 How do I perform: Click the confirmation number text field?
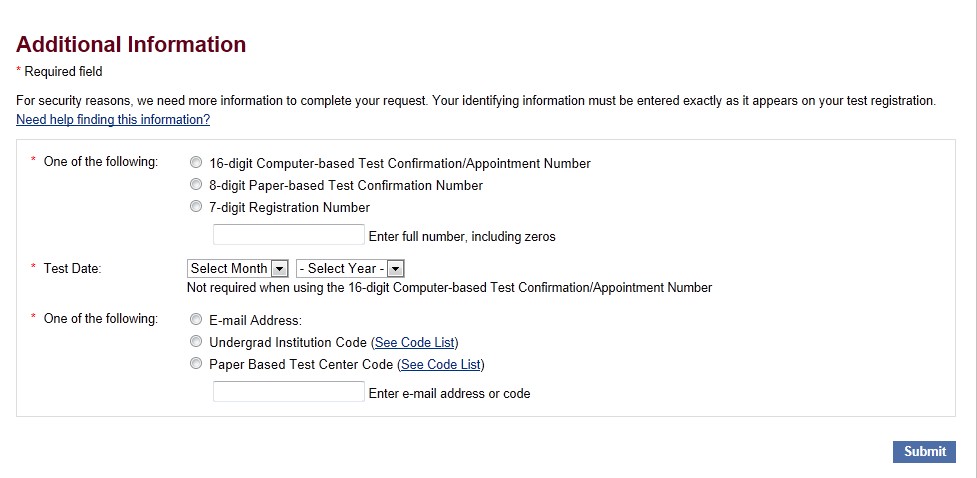[289, 235]
